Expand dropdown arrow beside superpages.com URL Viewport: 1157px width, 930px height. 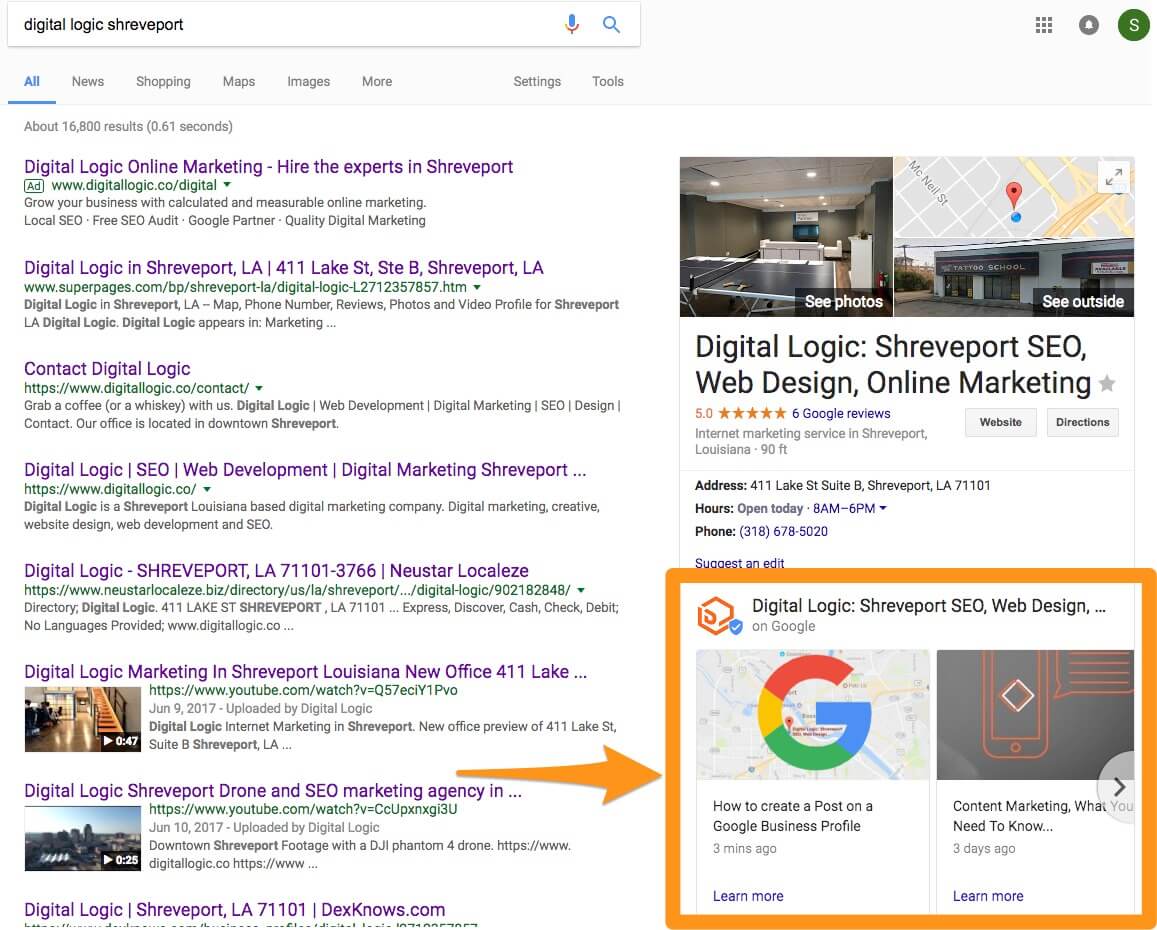coord(477,286)
